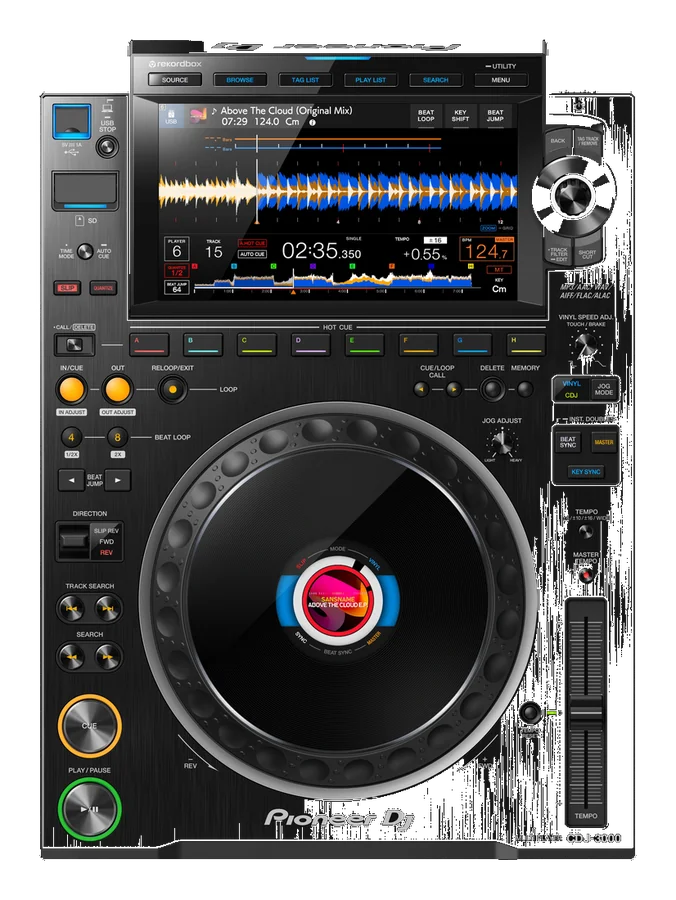Trigger Hot Cue E pad
Image resolution: width=676 pixels, height=900 pixels.
coord(364,344)
